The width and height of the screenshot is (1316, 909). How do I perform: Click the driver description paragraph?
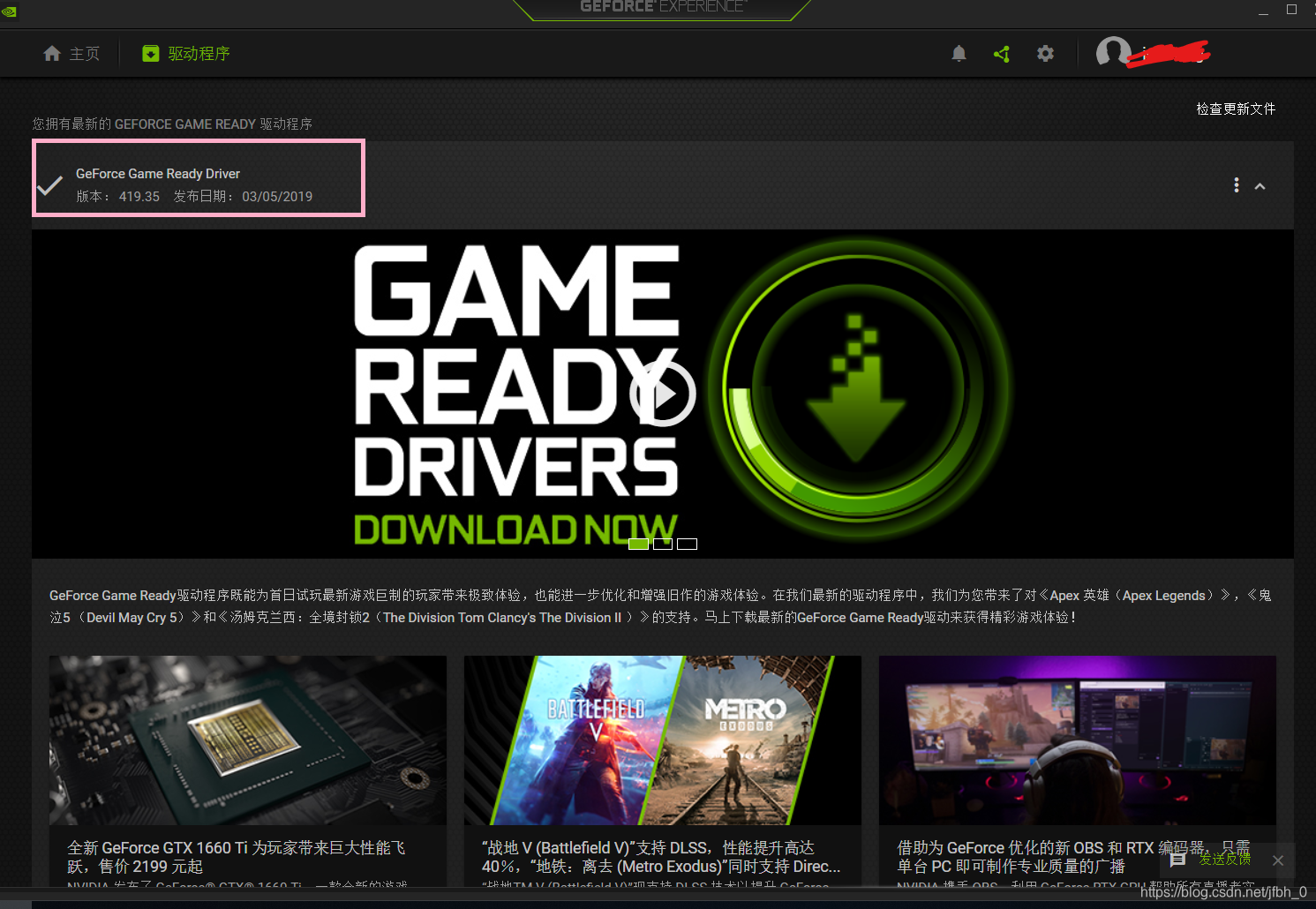pos(660,606)
